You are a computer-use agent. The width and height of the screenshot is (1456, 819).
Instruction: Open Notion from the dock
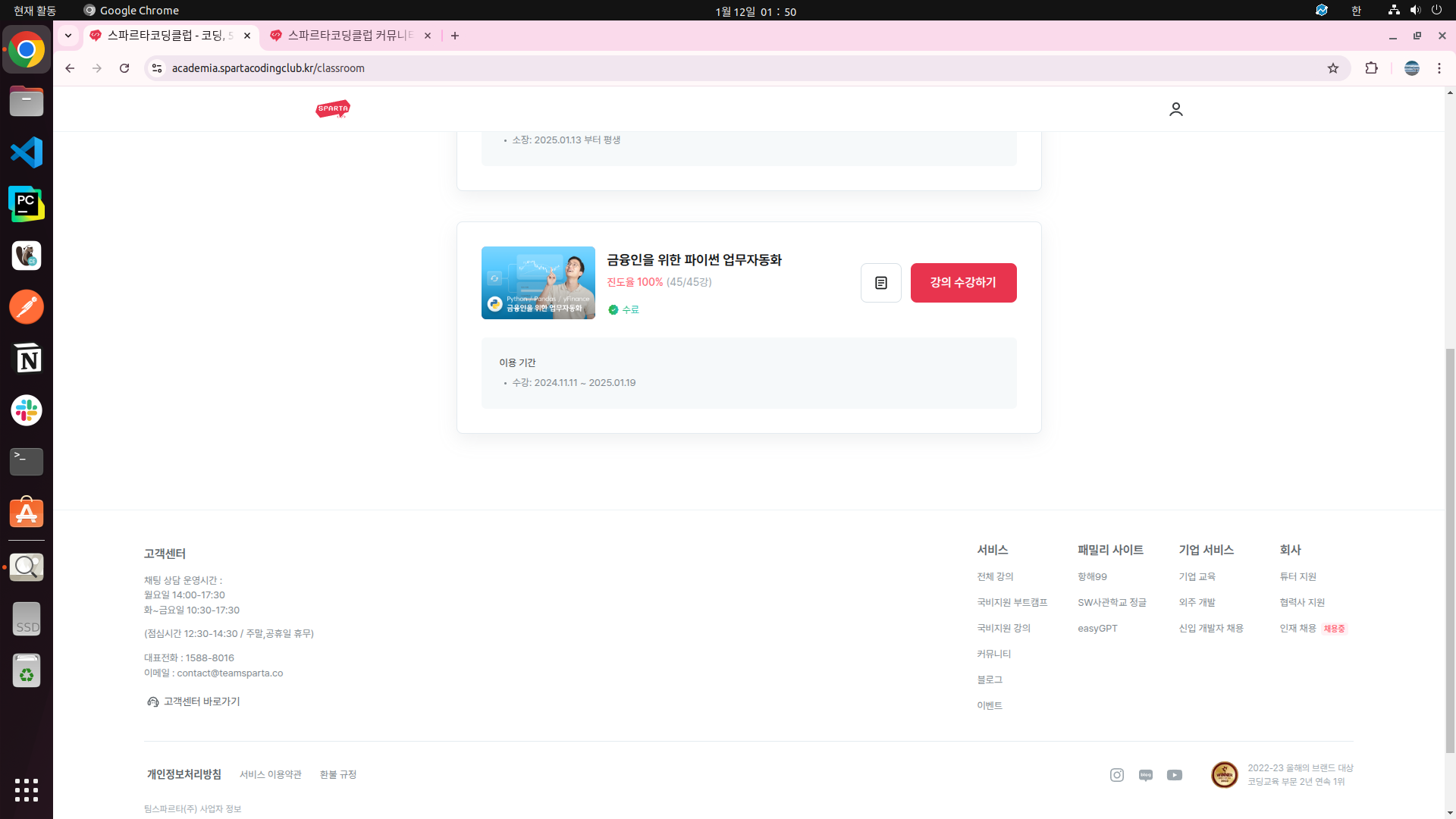[x=27, y=359]
